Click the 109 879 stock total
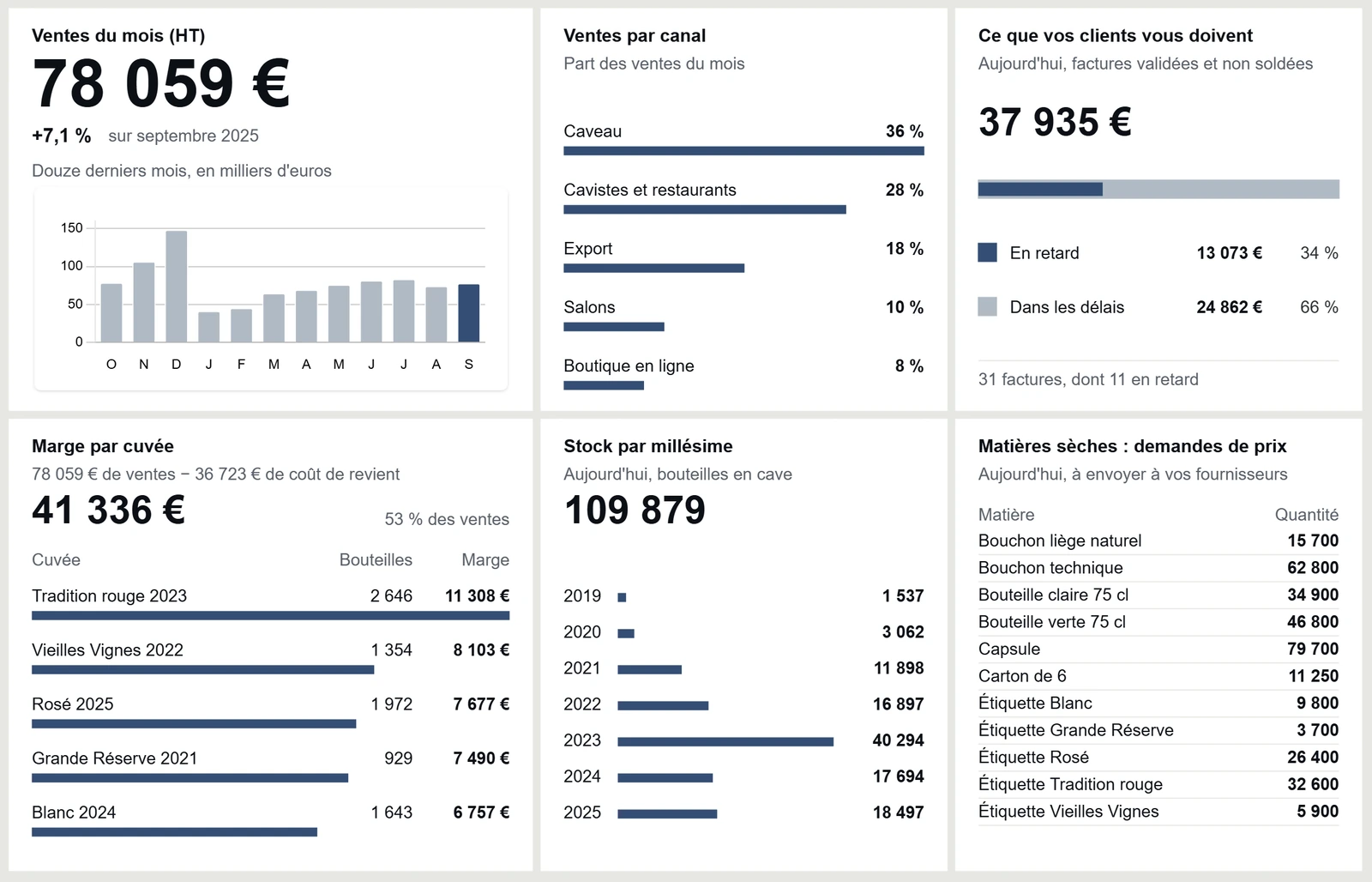The image size is (1372, 882). click(635, 510)
